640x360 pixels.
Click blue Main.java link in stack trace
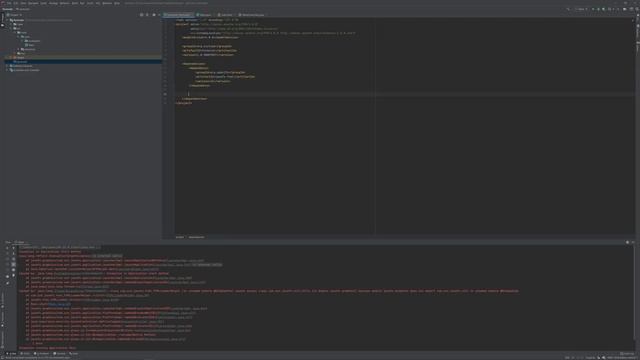coord(59,304)
